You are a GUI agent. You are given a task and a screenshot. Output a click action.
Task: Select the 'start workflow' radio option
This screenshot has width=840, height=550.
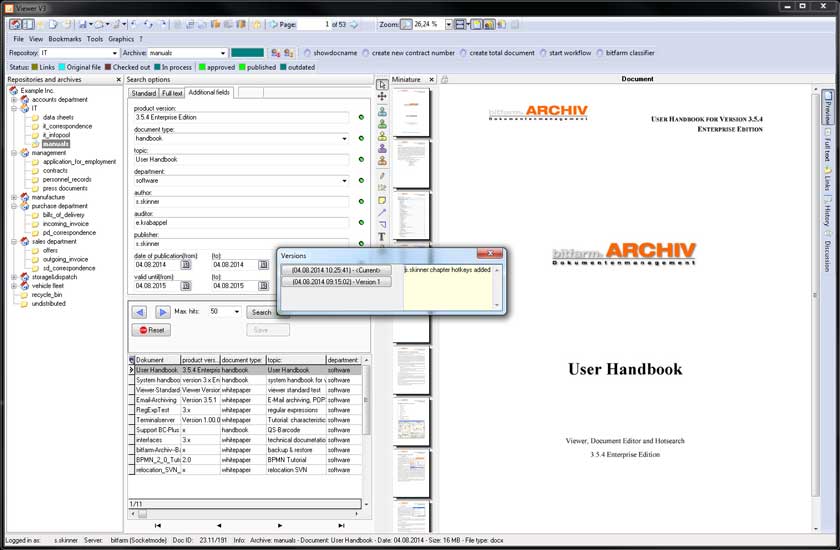tap(543, 53)
